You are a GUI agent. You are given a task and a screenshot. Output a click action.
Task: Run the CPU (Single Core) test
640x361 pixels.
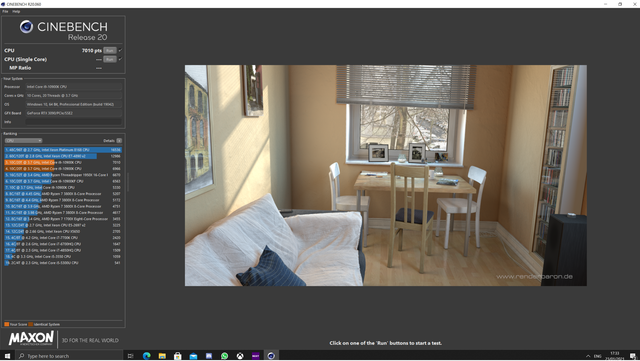point(109,59)
